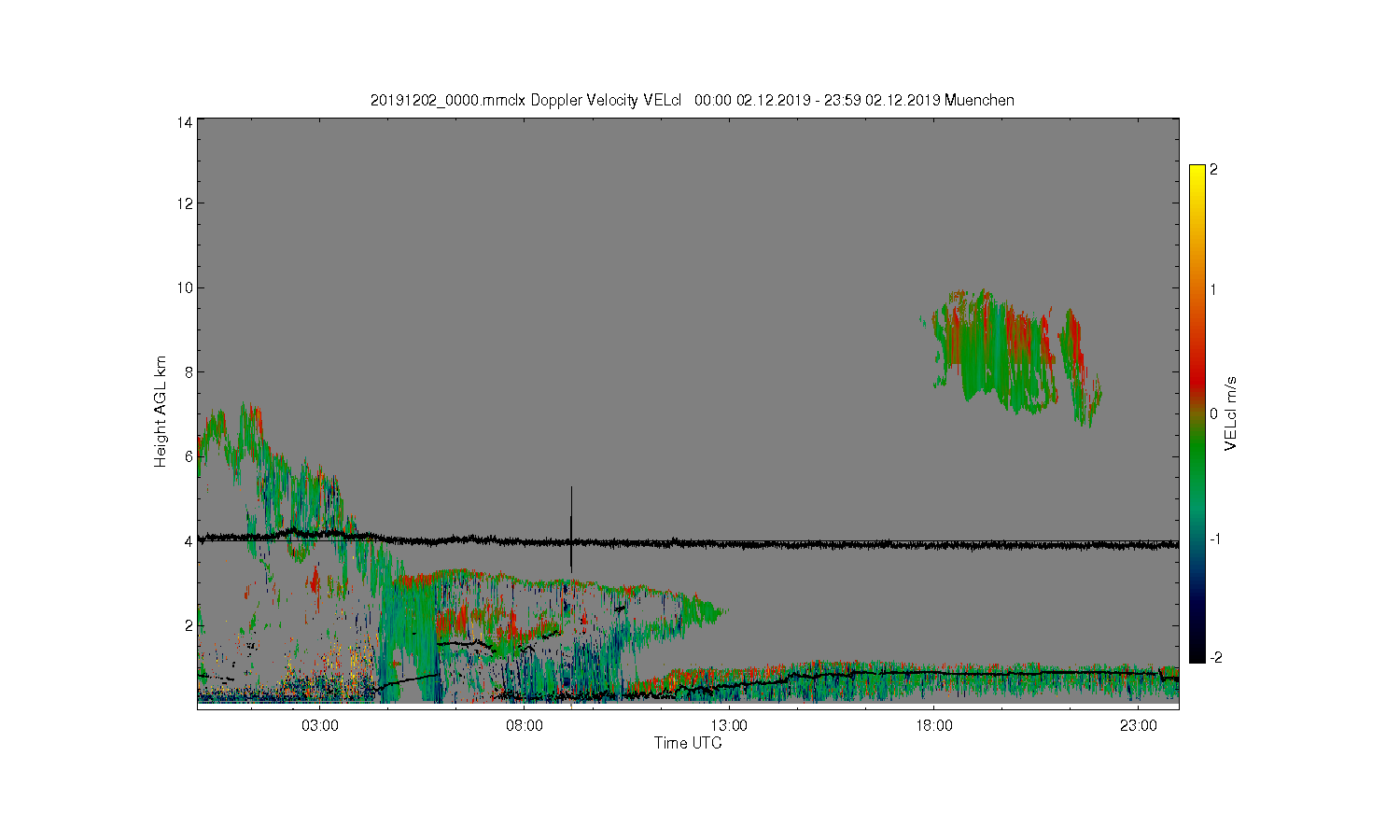The width and height of the screenshot is (1400, 840).
Task: Click the high cloud patch near 9 km
Action: point(1013,357)
